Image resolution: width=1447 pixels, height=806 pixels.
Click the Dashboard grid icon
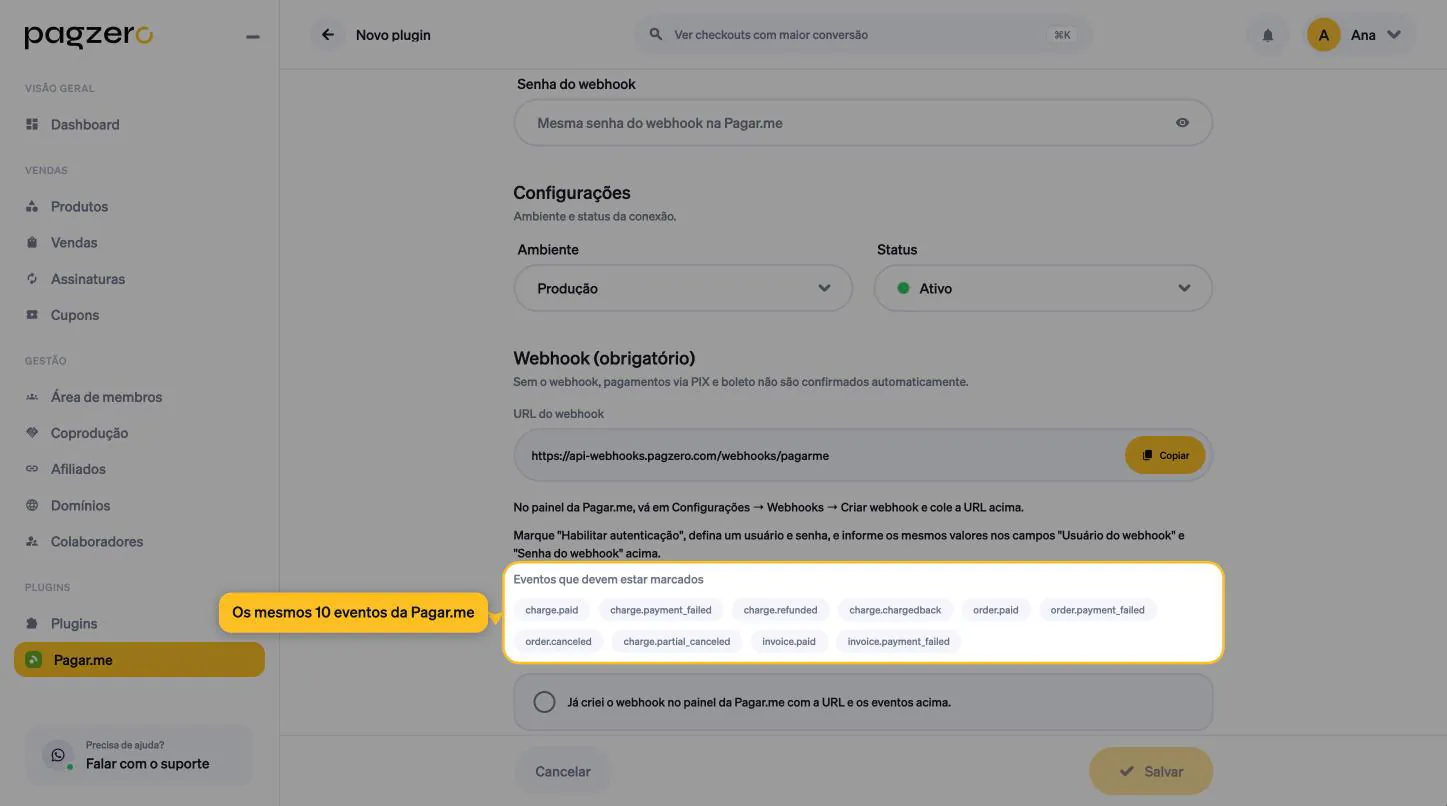(32, 125)
